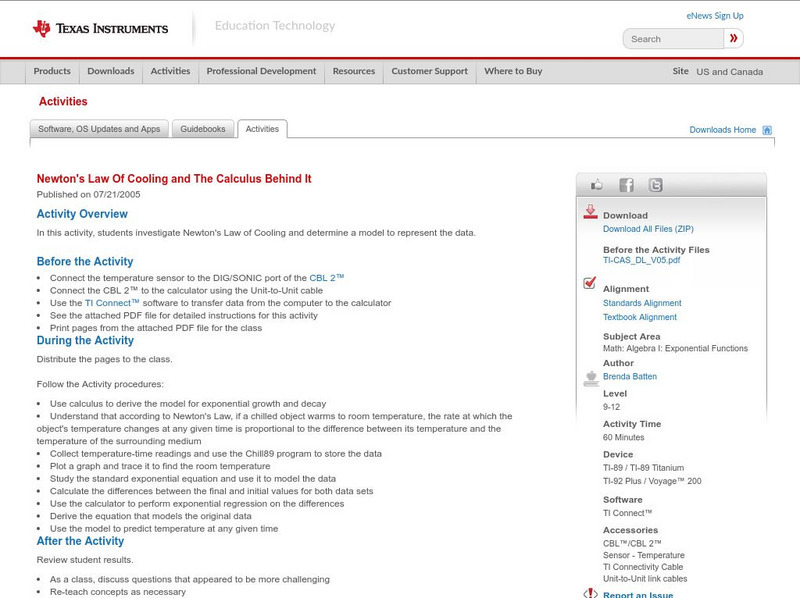This screenshot has width=800, height=598.
Task: Click the Newton's Law Of Cooling title
Action: tap(174, 179)
